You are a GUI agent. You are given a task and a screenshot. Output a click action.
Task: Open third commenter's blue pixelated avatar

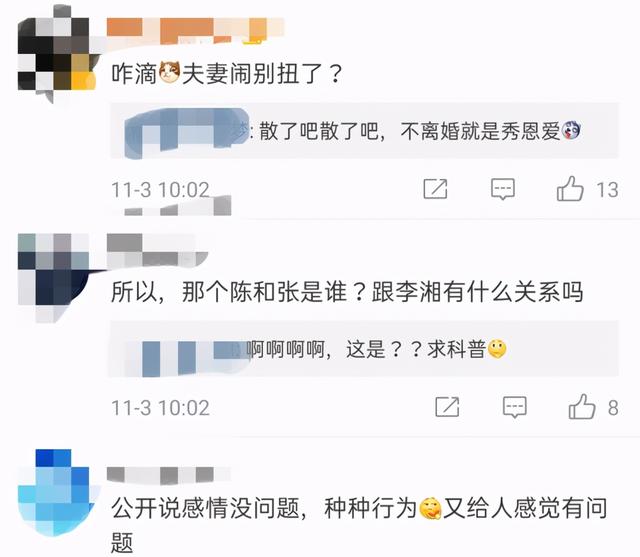pyautogui.click(x=56, y=492)
